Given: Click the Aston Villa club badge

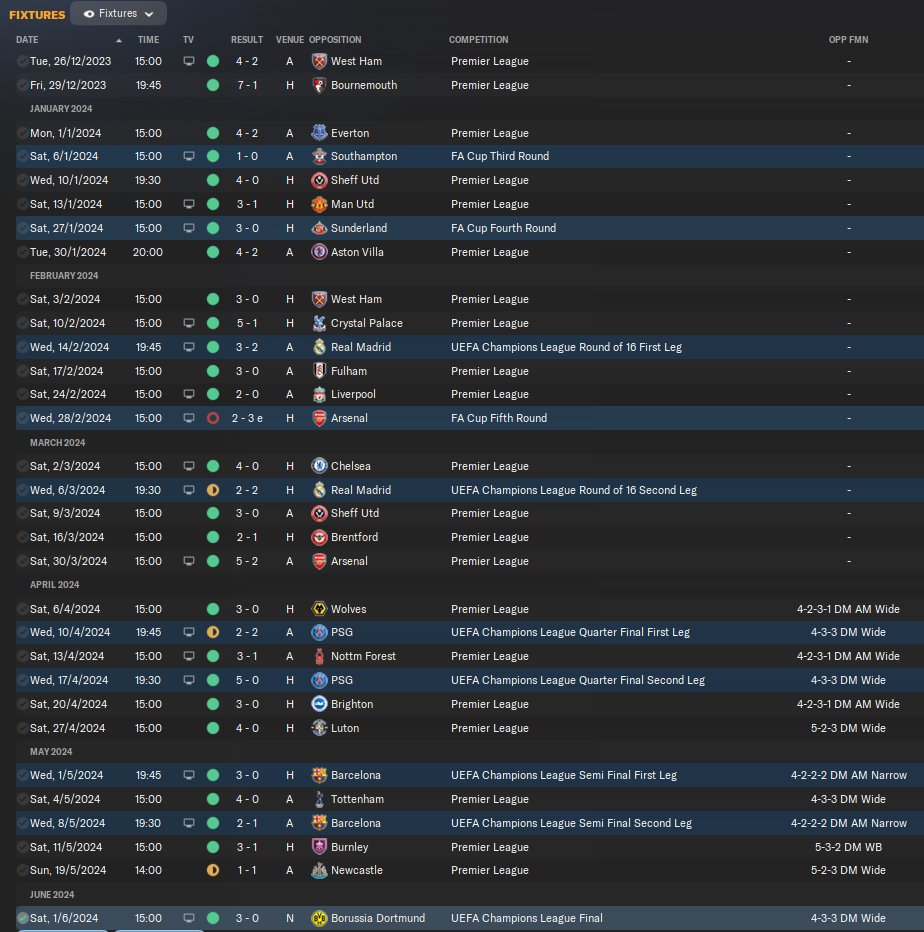Looking at the screenshot, I should [319, 252].
